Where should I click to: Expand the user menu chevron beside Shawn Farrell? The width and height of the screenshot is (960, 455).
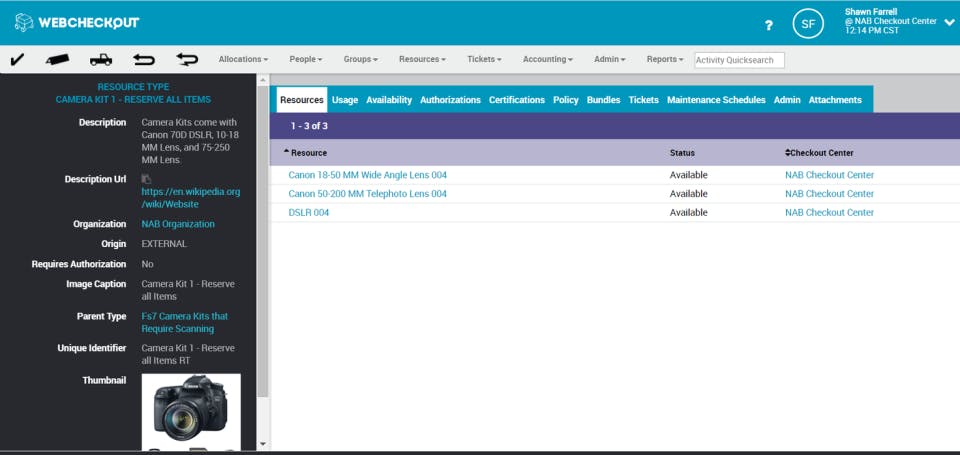pyautogui.click(x=949, y=23)
